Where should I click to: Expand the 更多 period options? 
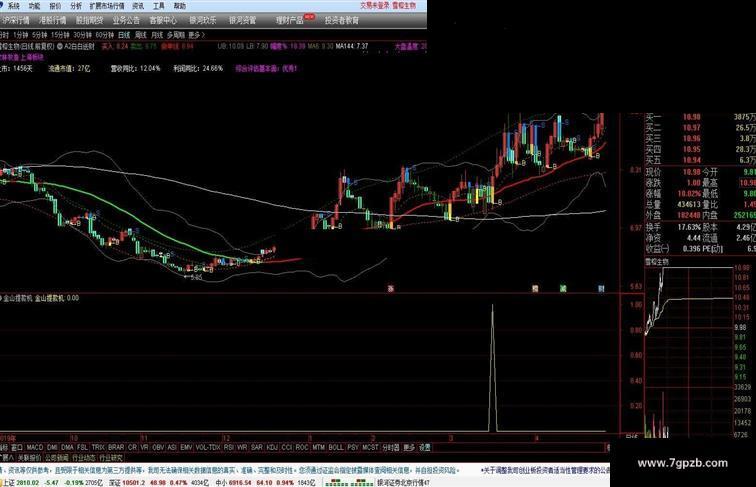[x=196, y=35]
